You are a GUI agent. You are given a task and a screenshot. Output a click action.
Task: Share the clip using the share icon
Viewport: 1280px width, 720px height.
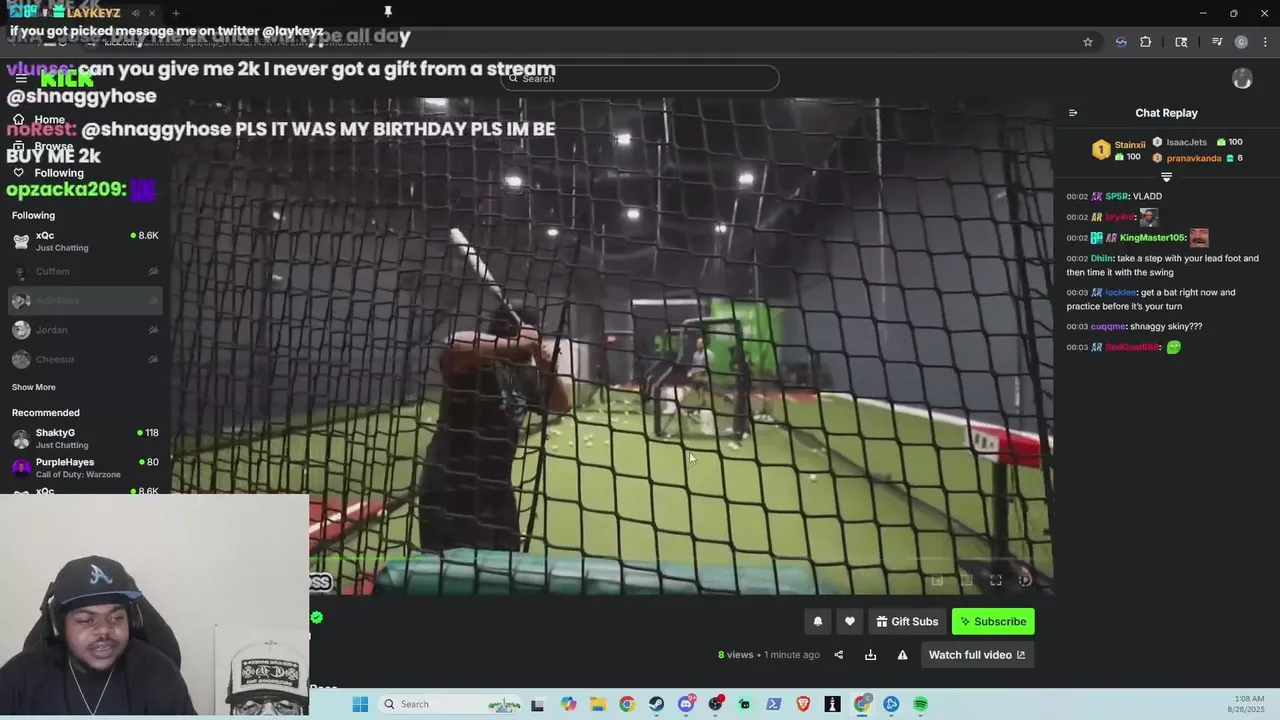pyautogui.click(x=839, y=655)
